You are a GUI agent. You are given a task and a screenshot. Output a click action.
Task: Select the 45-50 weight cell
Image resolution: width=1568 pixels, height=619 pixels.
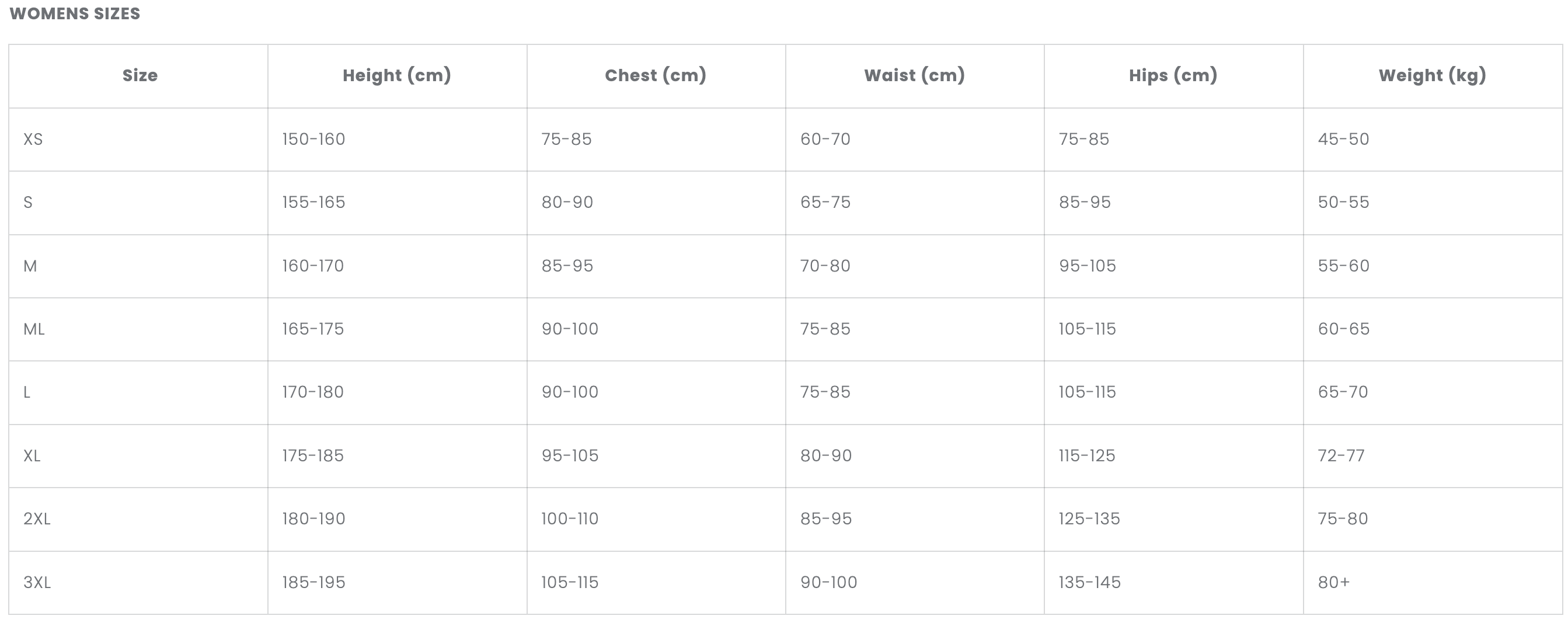pyautogui.click(x=1343, y=140)
